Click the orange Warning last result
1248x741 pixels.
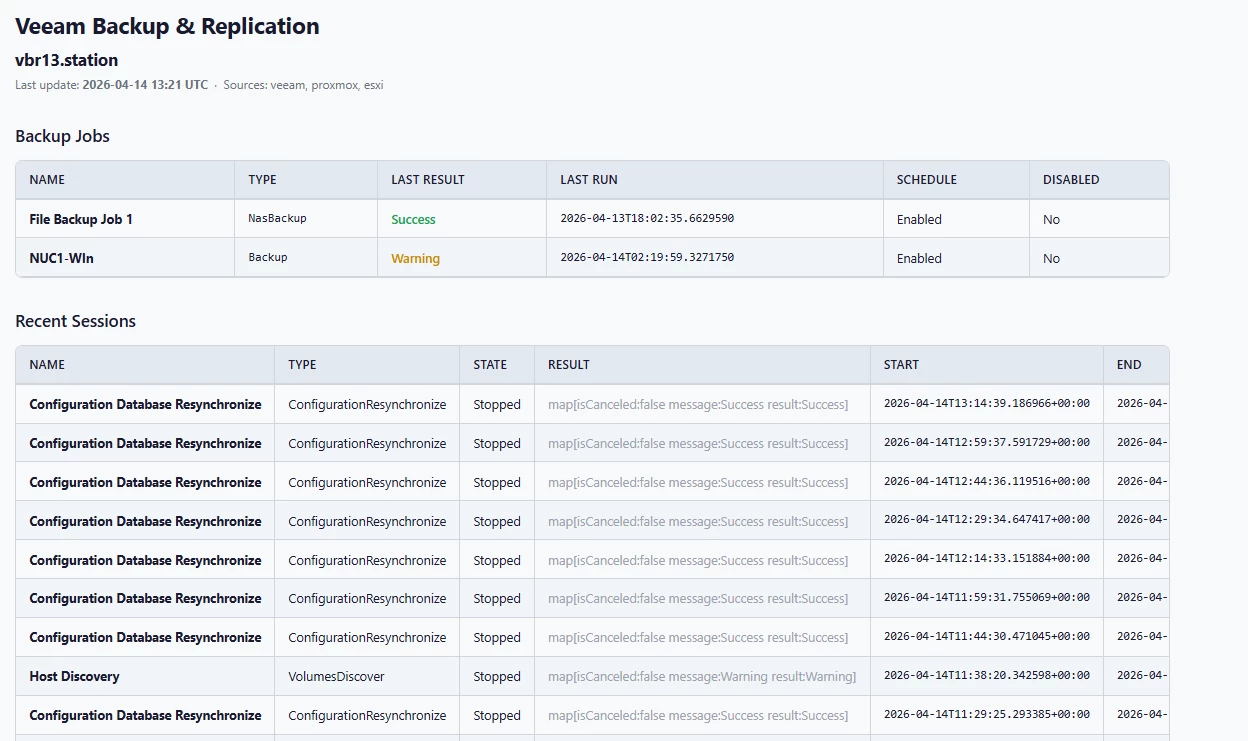415,258
